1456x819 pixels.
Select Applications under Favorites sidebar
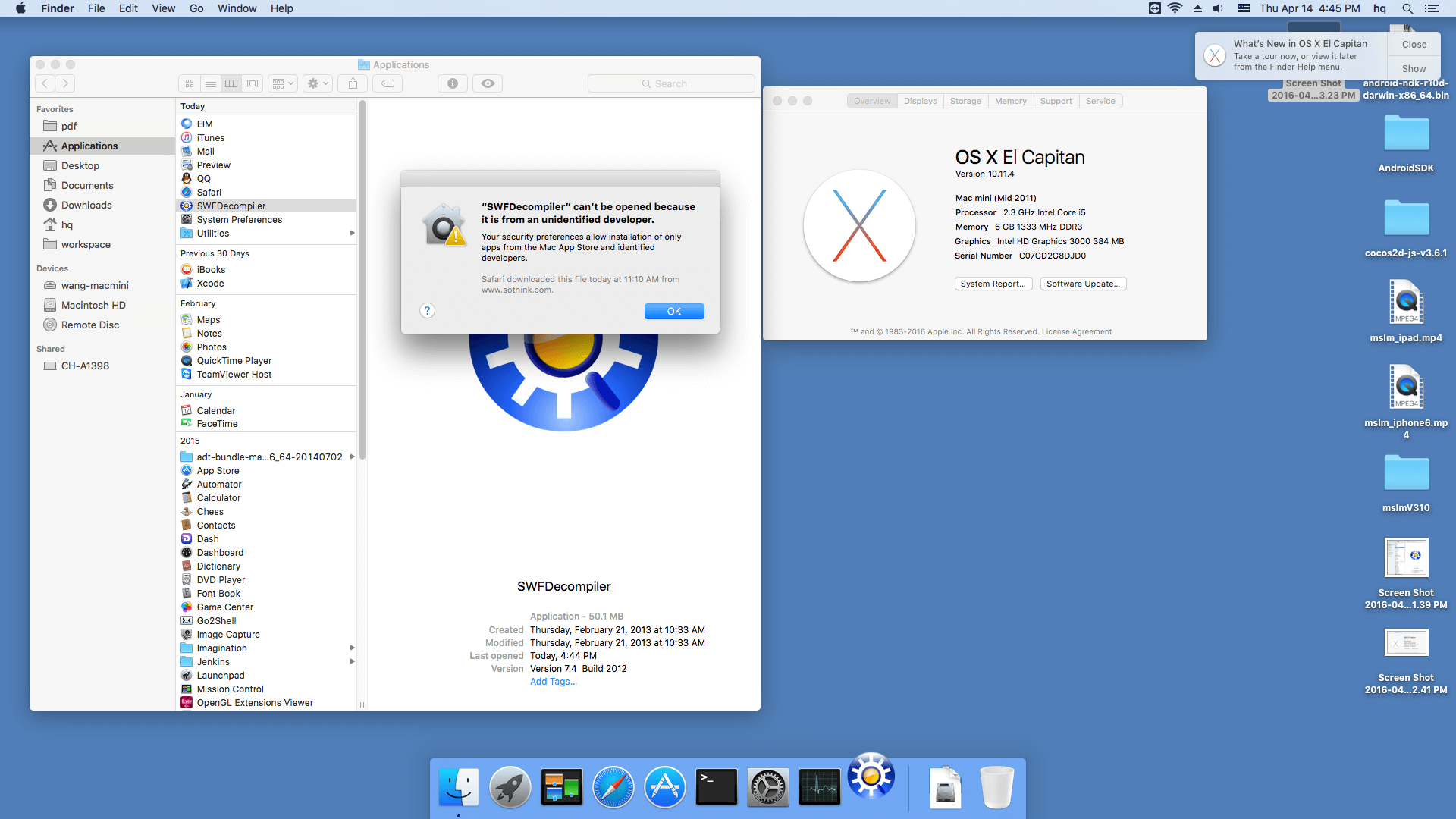87,145
